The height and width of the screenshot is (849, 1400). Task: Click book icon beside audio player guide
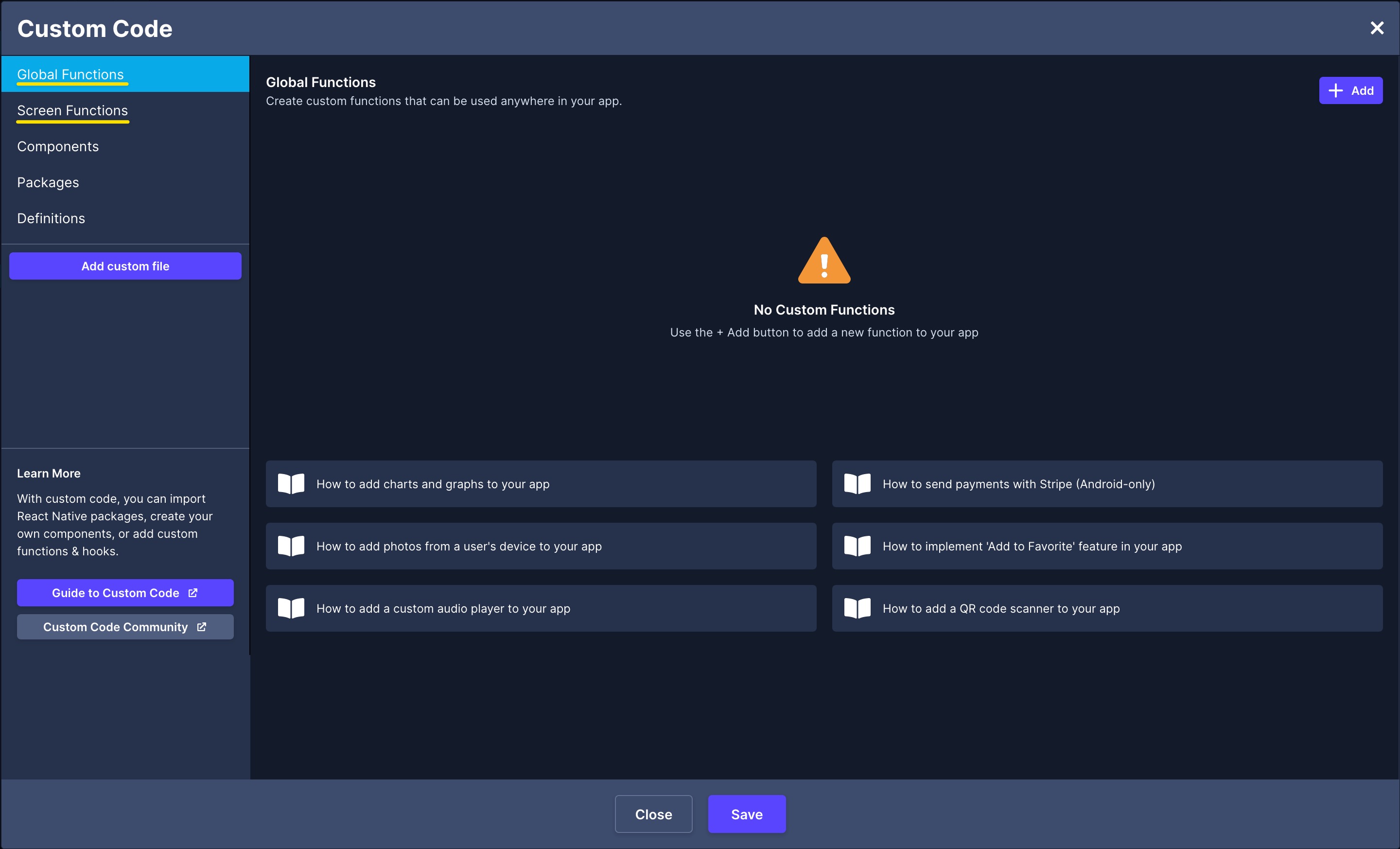[x=291, y=608]
